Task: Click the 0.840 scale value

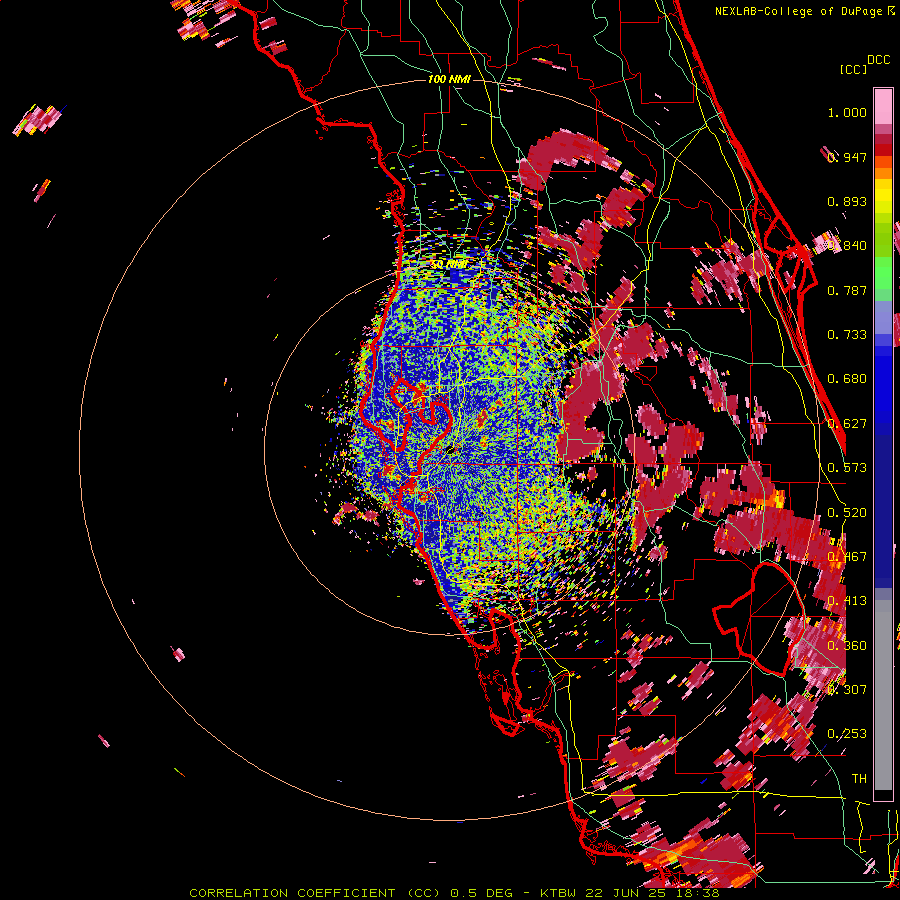Action: tap(847, 246)
